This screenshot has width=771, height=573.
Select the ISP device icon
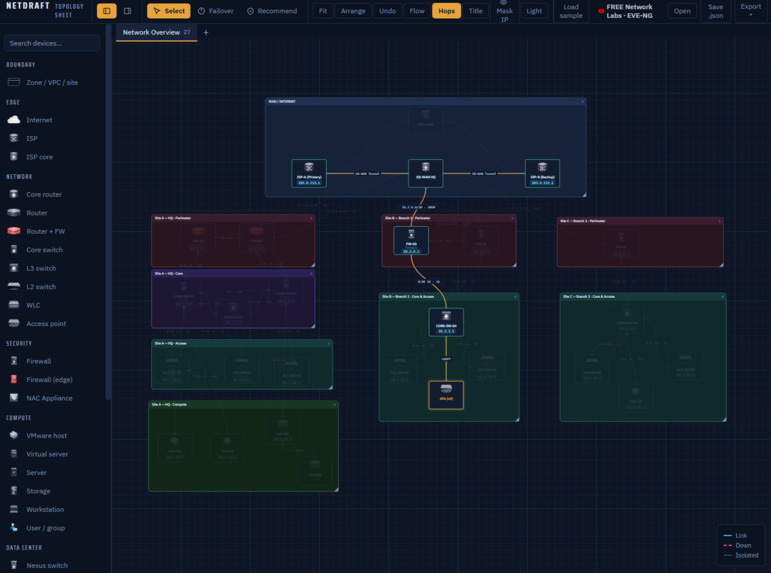pyautogui.click(x=14, y=138)
